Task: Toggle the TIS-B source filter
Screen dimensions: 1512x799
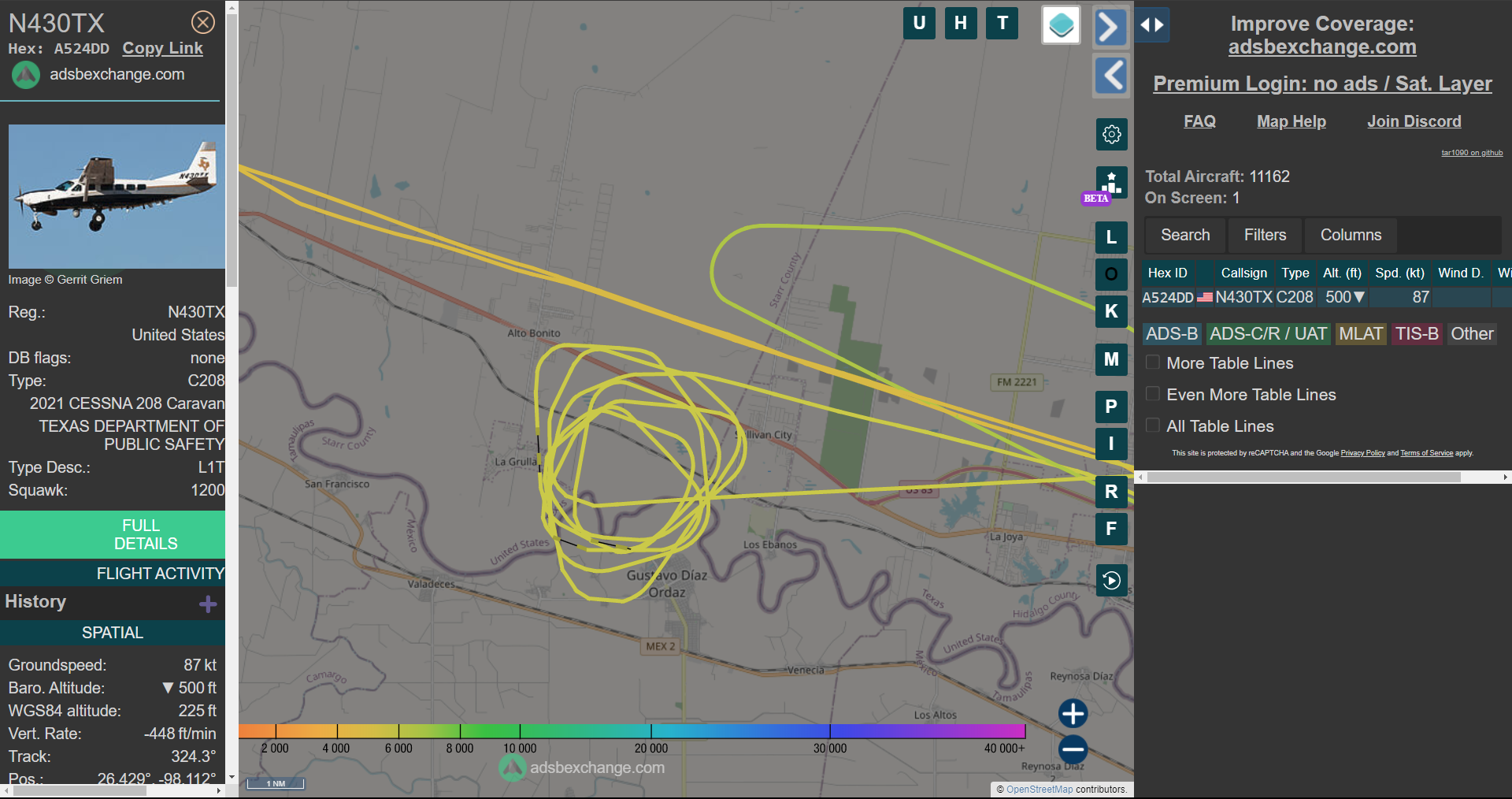Action: pyautogui.click(x=1417, y=334)
